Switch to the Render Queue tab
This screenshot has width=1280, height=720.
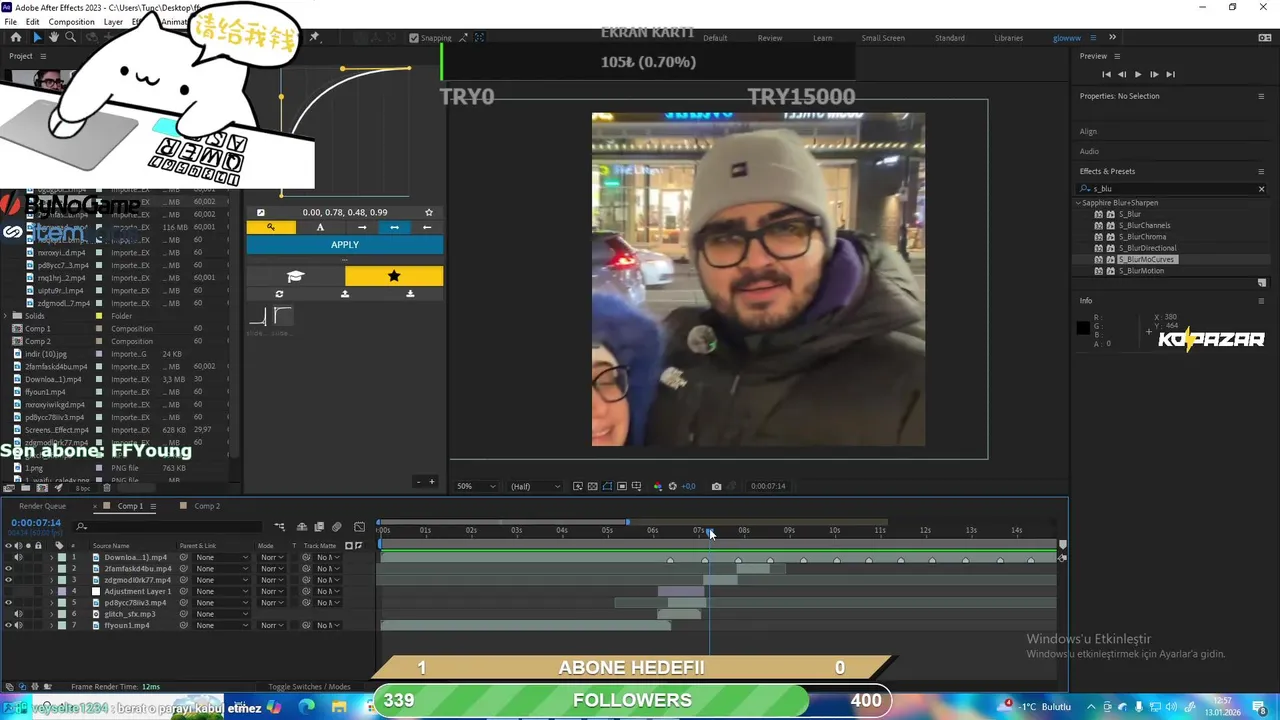point(42,506)
